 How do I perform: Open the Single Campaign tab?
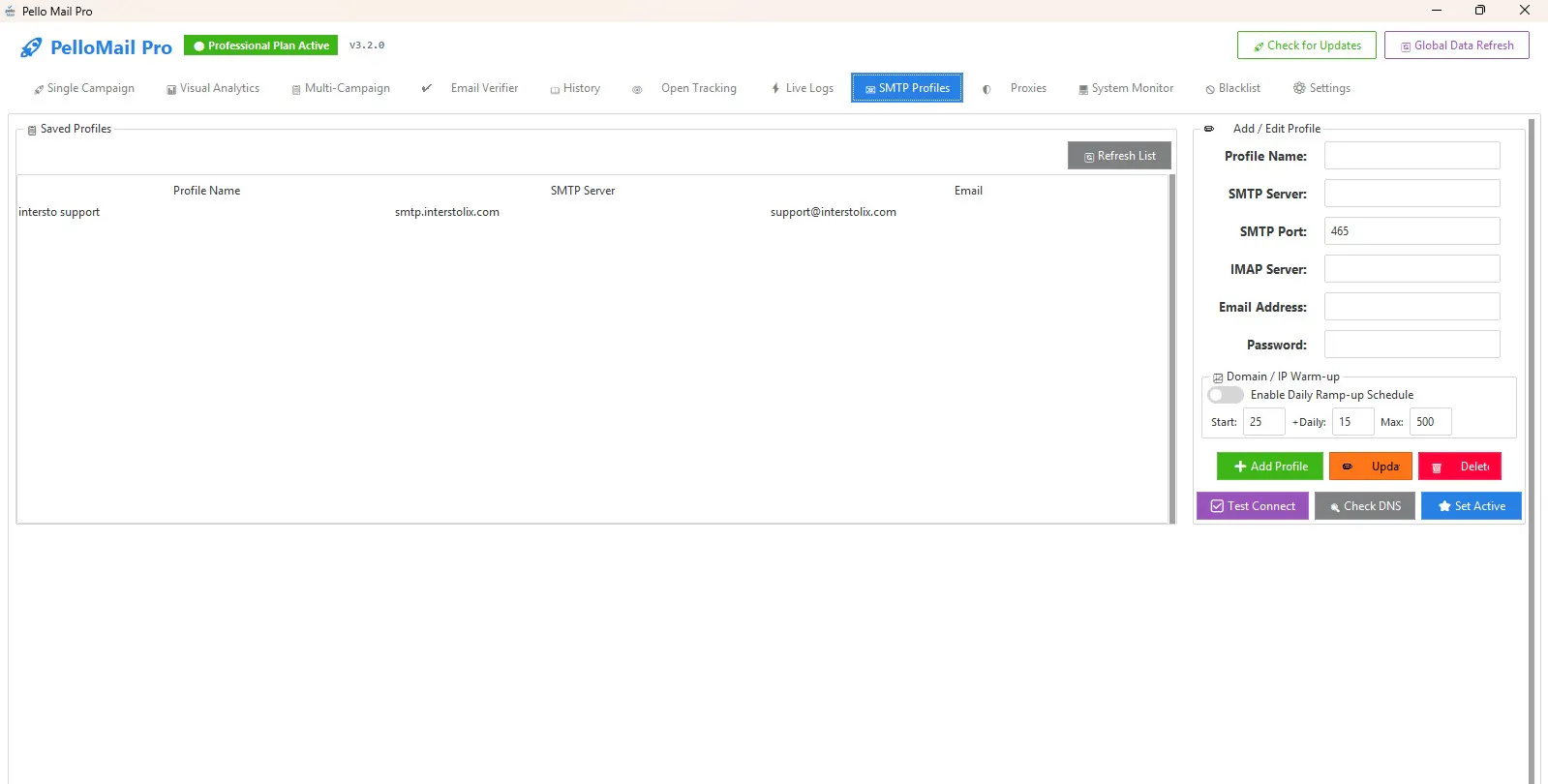pos(84,88)
